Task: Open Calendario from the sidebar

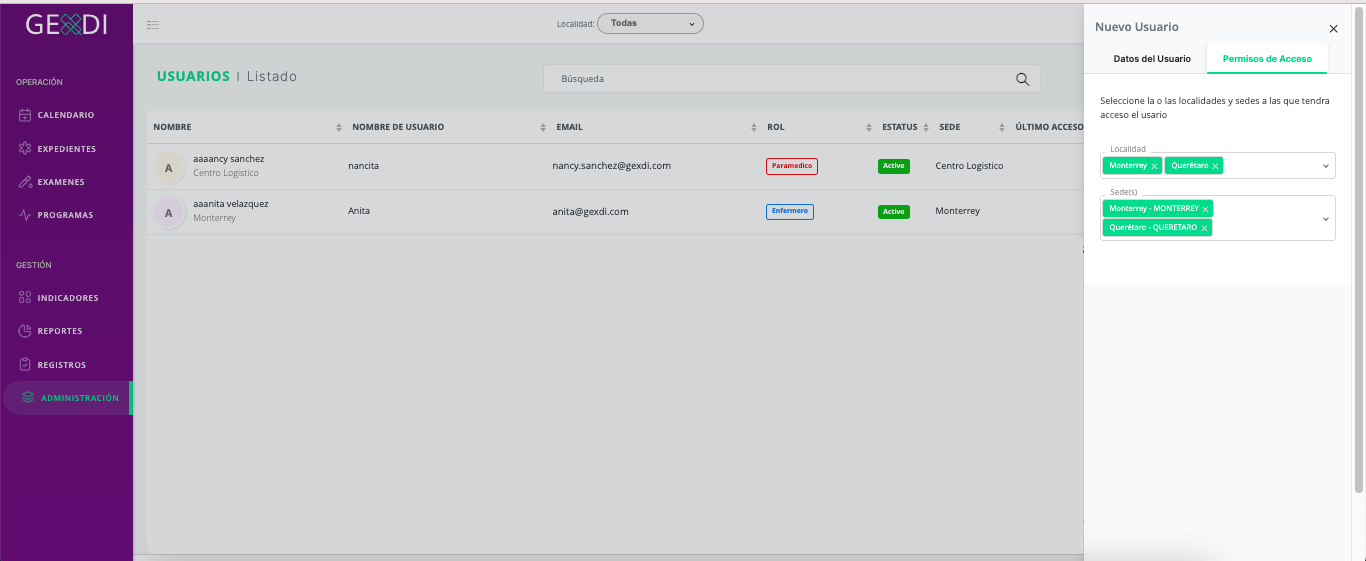Action: [x=66, y=115]
